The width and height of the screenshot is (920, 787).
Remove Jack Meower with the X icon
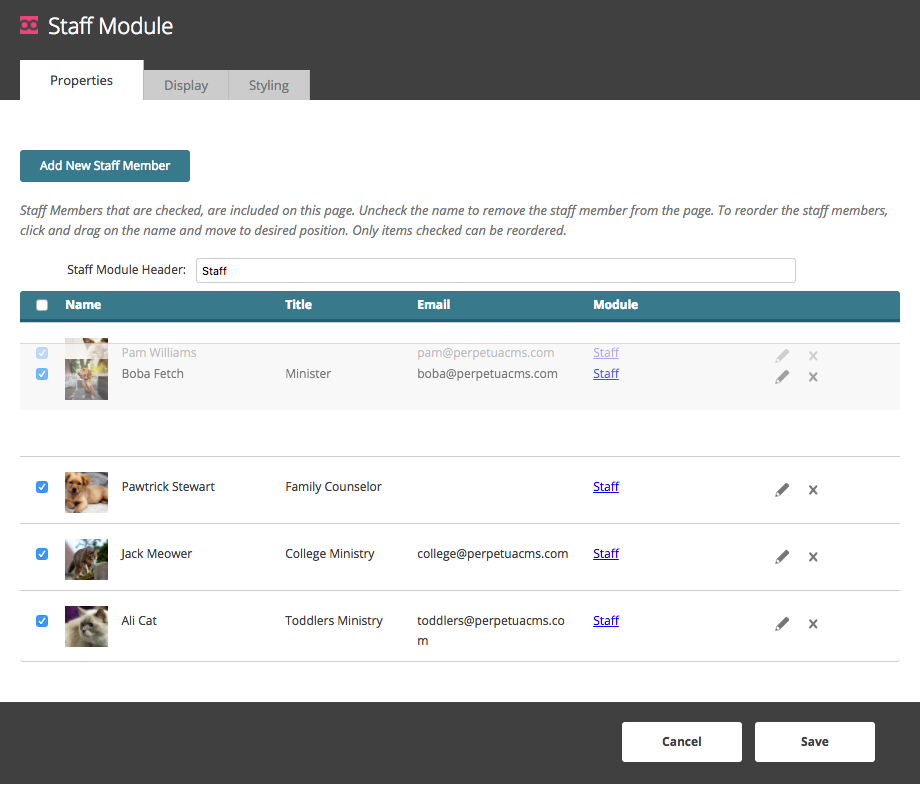click(813, 557)
